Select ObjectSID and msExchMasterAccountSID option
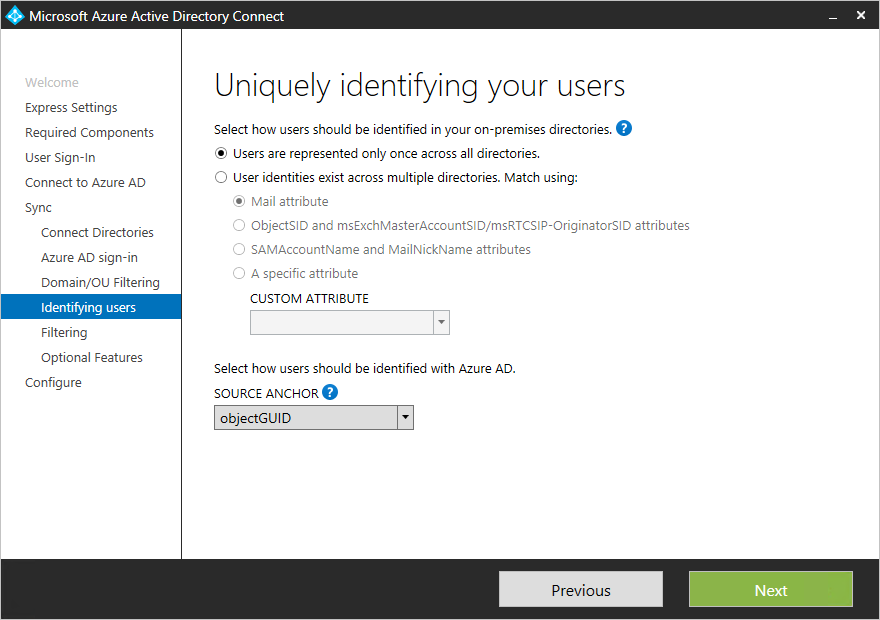 (237, 225)
